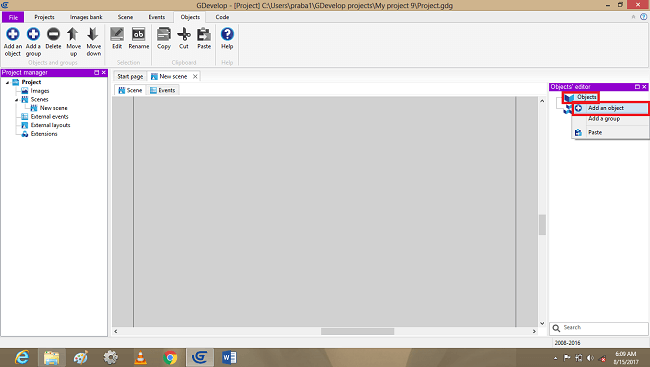The width and height of the screenshot is (650, 367).
Task: Select New scene in the project tree
Action: [x=53, y=108]
